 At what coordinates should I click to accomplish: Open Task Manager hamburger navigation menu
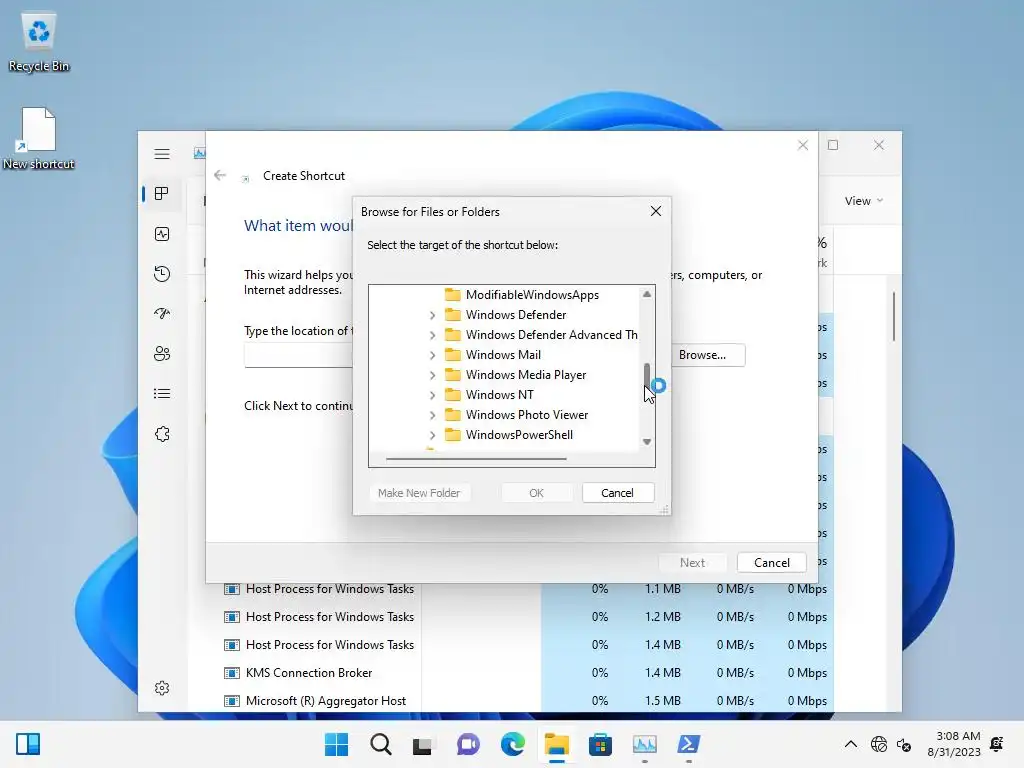coord(162,154)
